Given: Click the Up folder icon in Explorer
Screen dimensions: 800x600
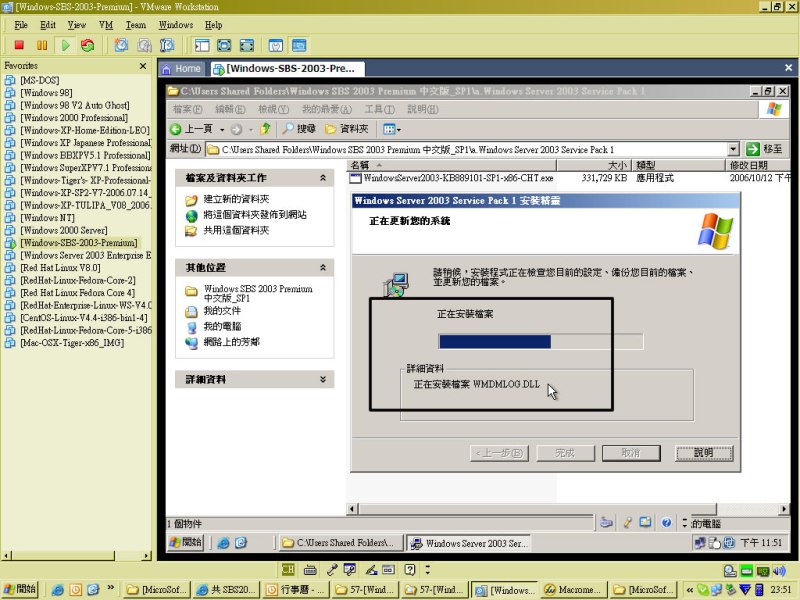Looking at the screenshot, I should [x=265, y=129].
